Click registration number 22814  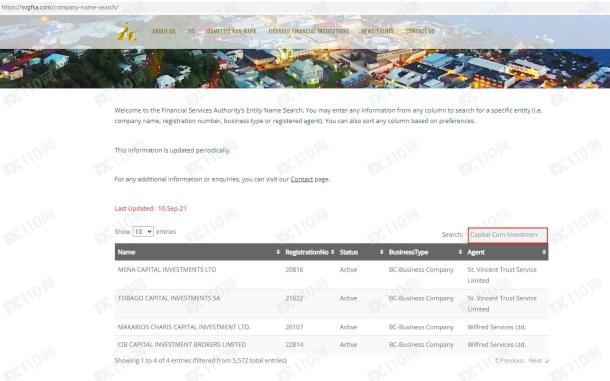(x=294, y=345)
